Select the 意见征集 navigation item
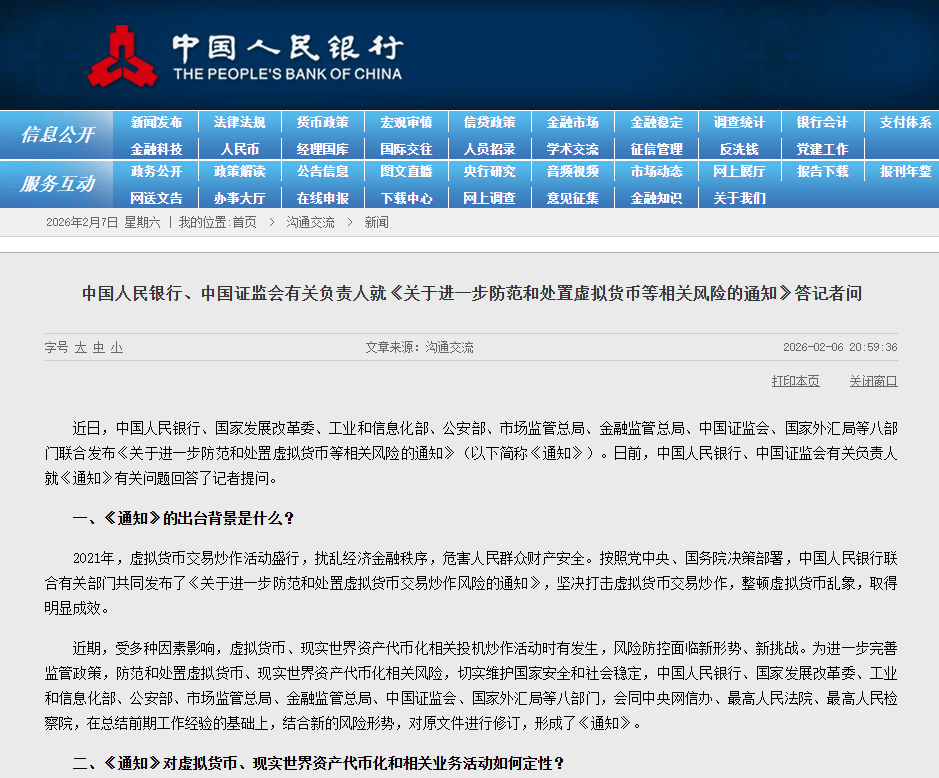 tap(572, 198)
